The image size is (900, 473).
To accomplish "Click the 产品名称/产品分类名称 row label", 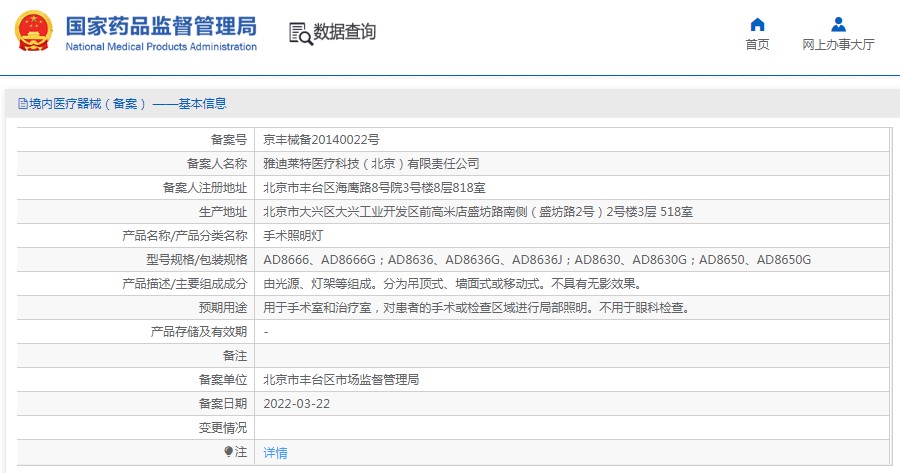I will (x=184, y=236).
